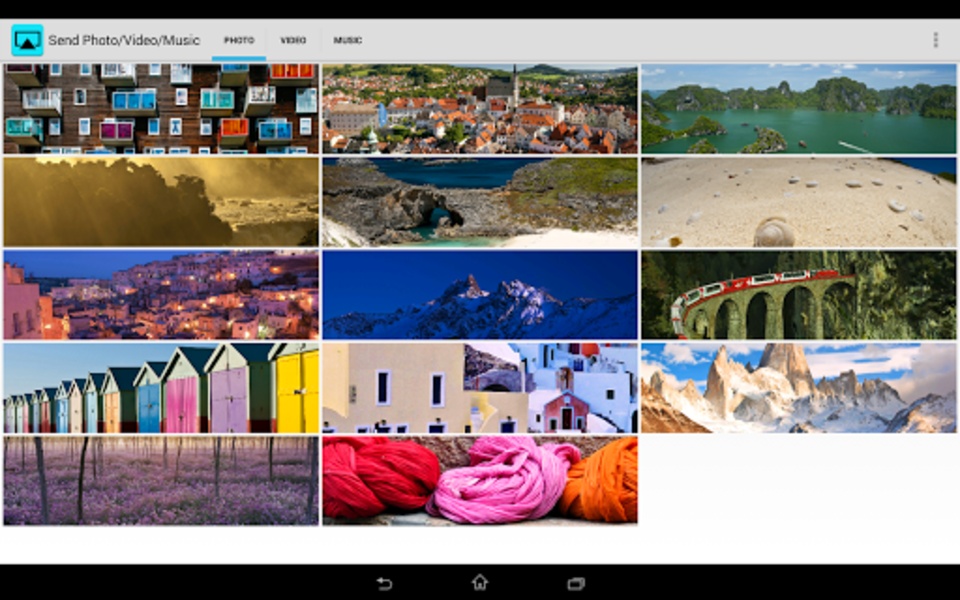The height and width of the screenshot is (600, 960).
Task: Open the hillside town at dusk photo
Action: coord(161,294)
